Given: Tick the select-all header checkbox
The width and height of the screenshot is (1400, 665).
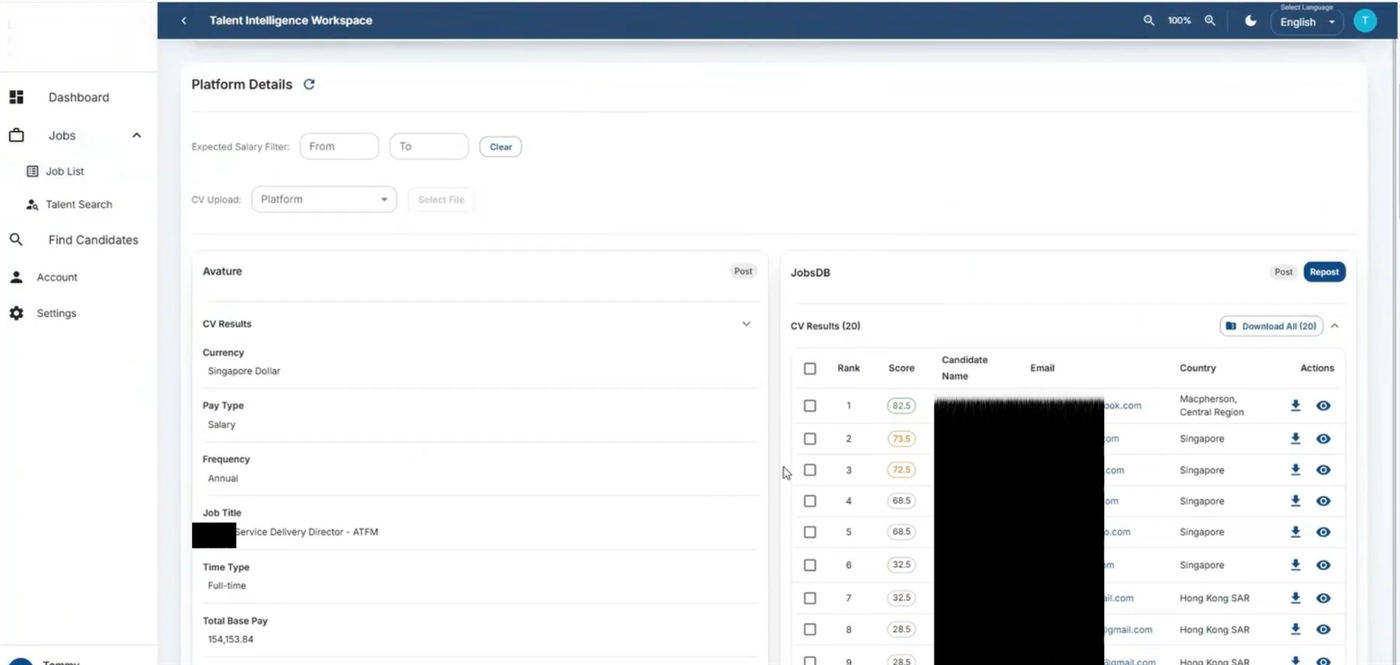Looking at the screenshot, I should (810, 368).
